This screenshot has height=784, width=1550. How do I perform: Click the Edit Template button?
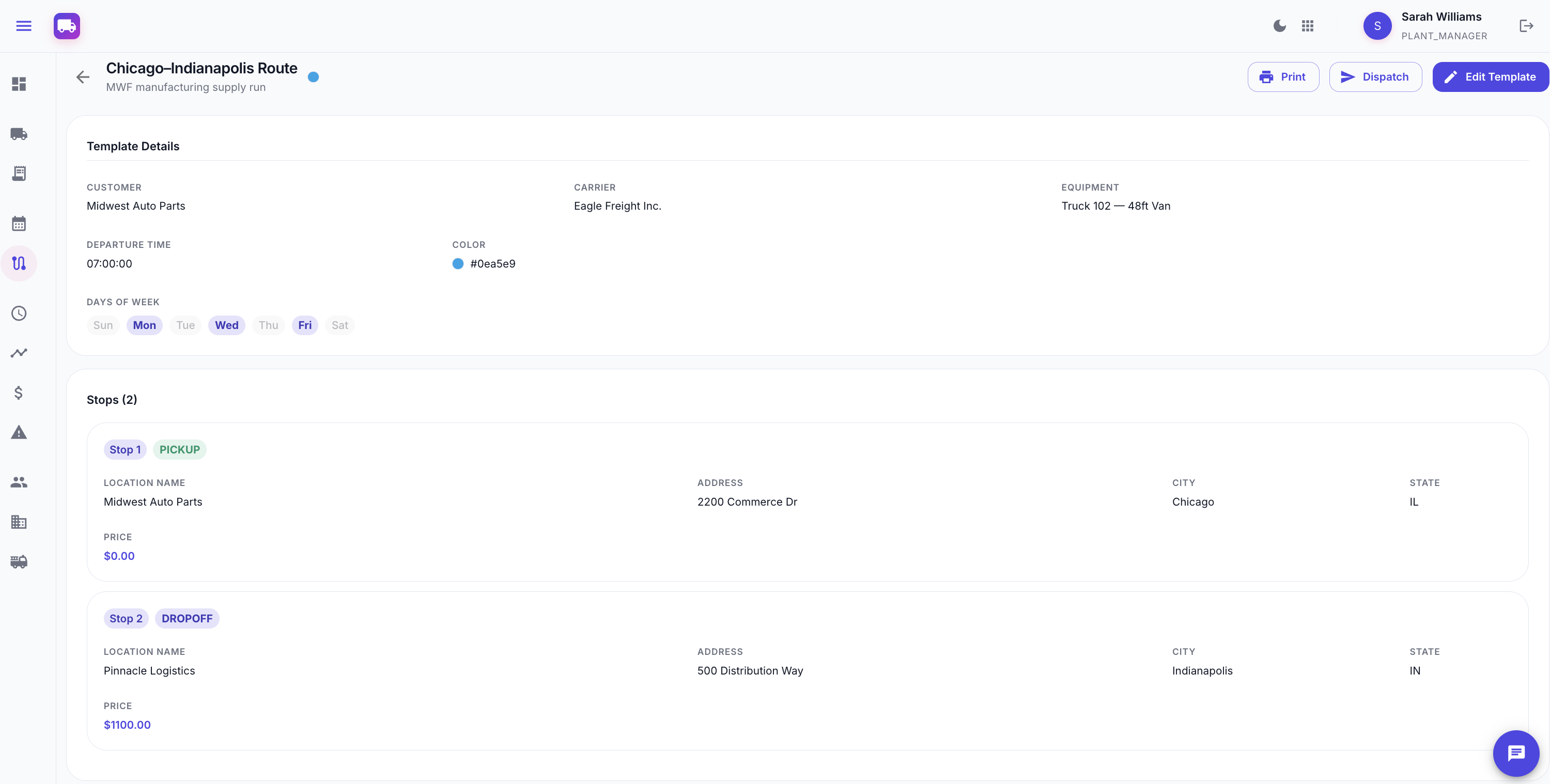(x=1490, y=77)
